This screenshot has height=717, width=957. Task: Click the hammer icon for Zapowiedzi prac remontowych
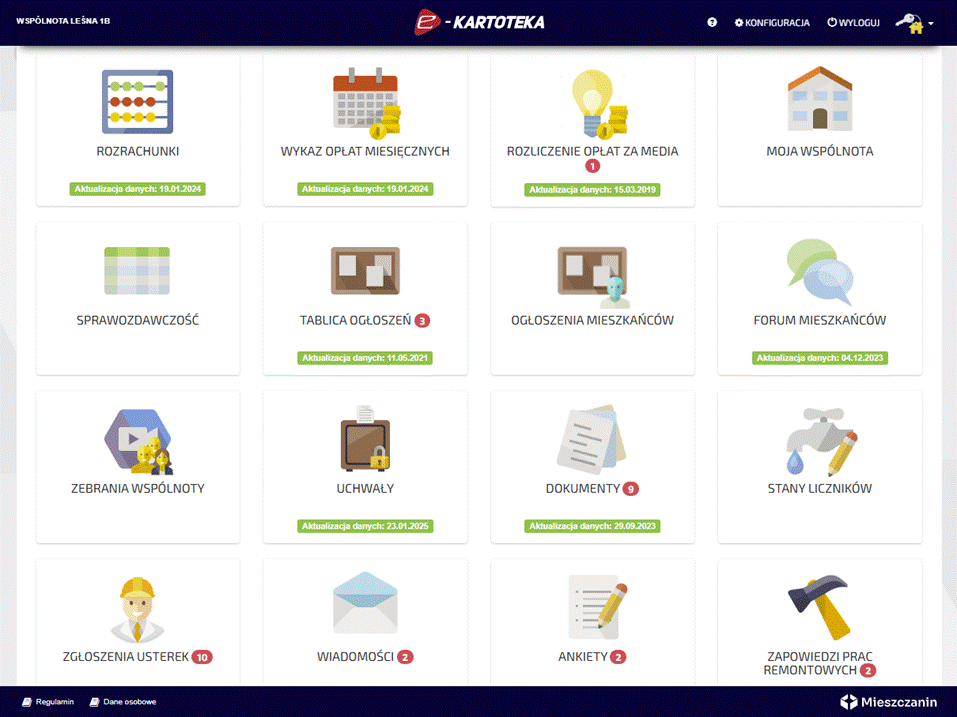click(x=820, y=606)
